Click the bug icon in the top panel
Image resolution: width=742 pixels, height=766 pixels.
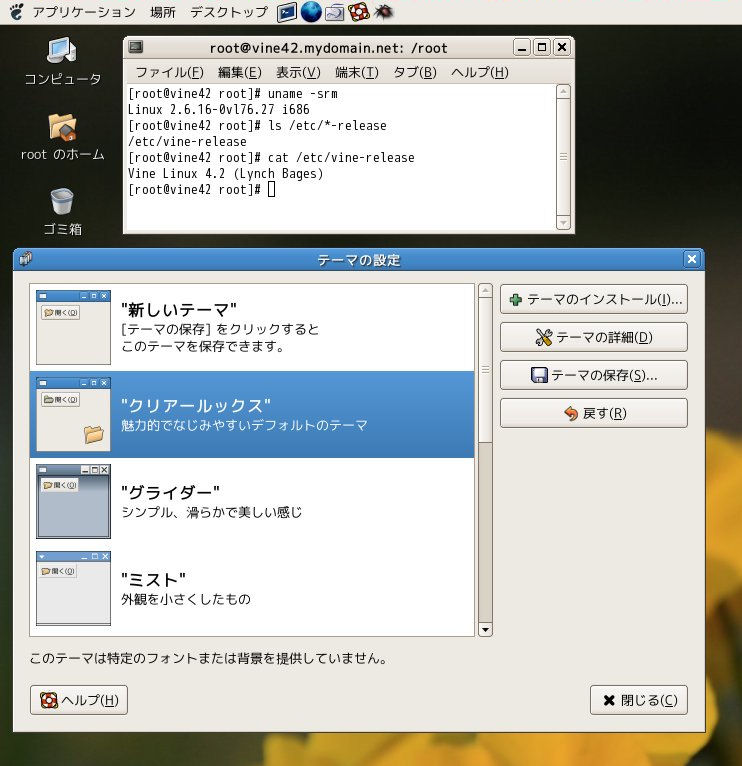point(383,12)
